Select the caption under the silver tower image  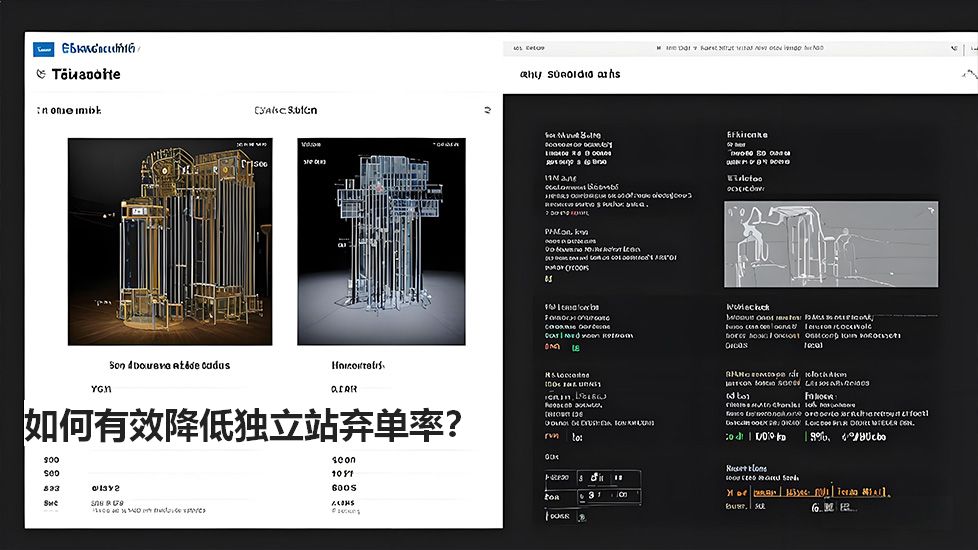(358, 365)
